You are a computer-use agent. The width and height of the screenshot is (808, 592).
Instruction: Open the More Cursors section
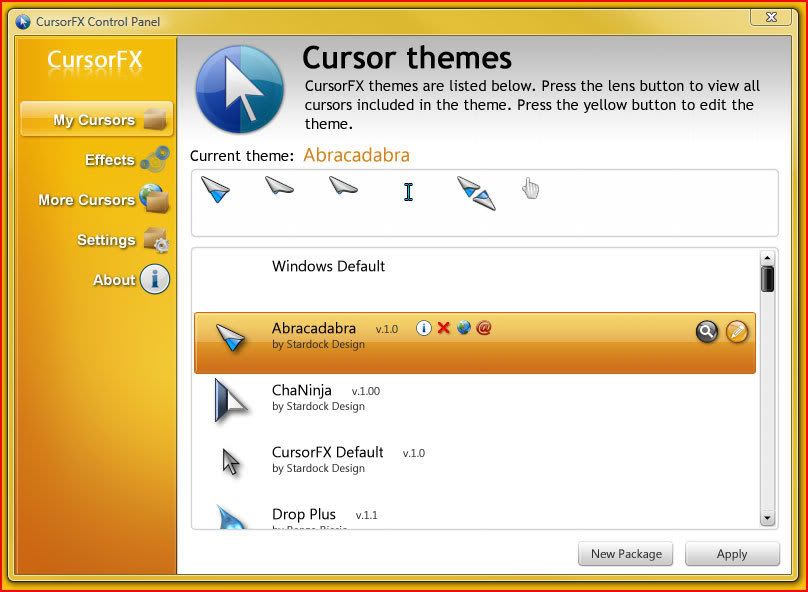click(x=88, y=200)
